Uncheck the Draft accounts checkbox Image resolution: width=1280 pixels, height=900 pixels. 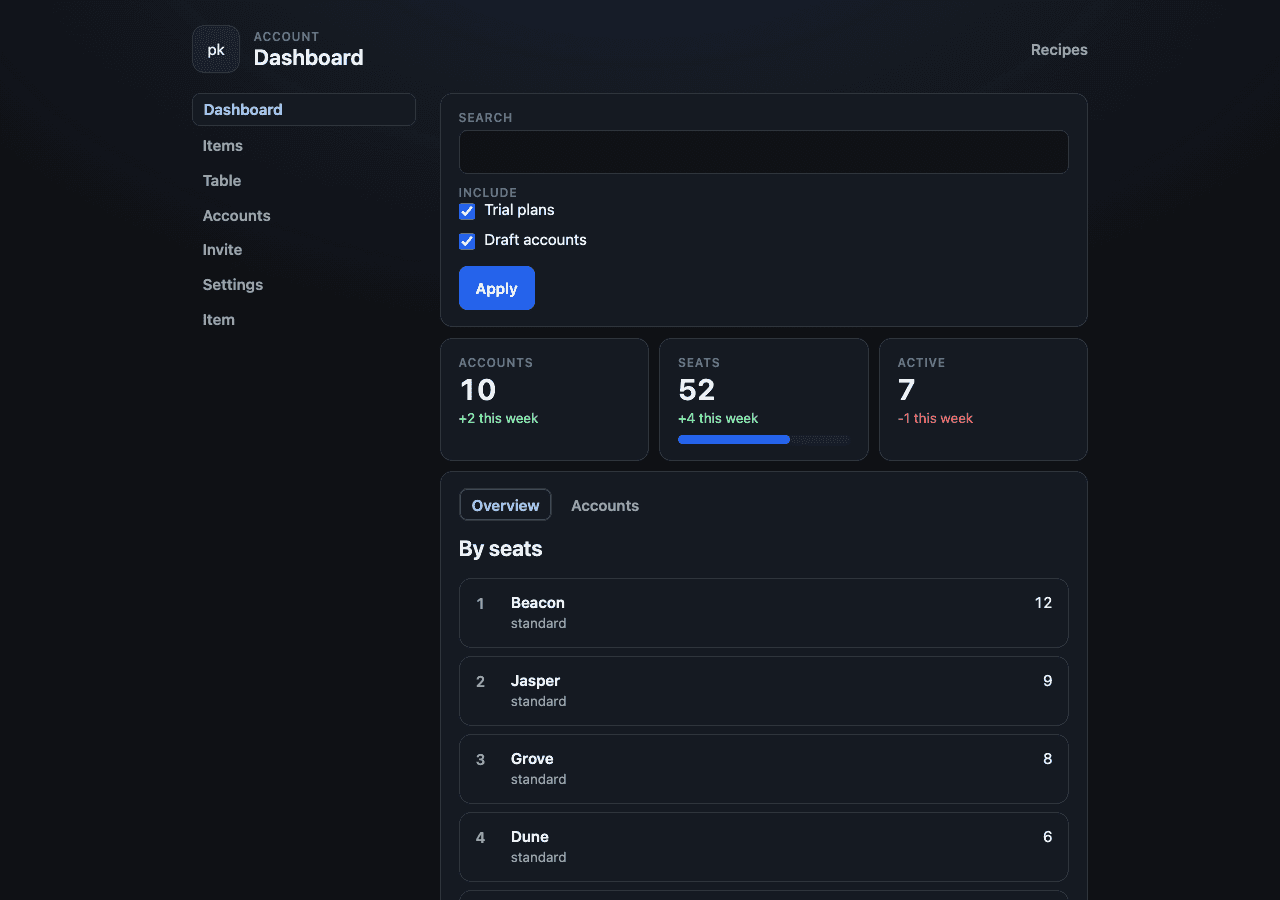pos(467,241)
